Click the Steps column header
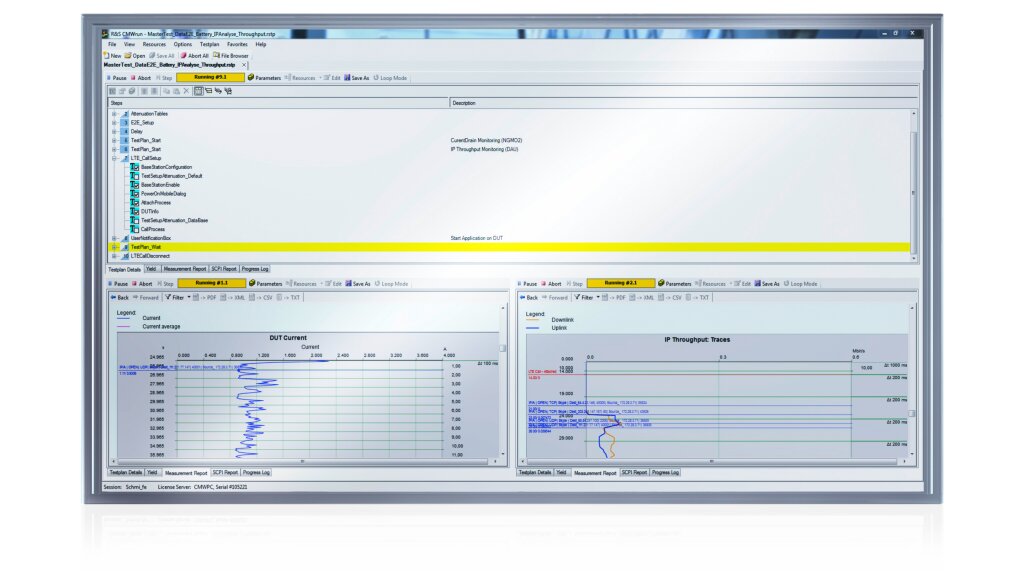1024x576 pixels. click(x=279, y=103)
